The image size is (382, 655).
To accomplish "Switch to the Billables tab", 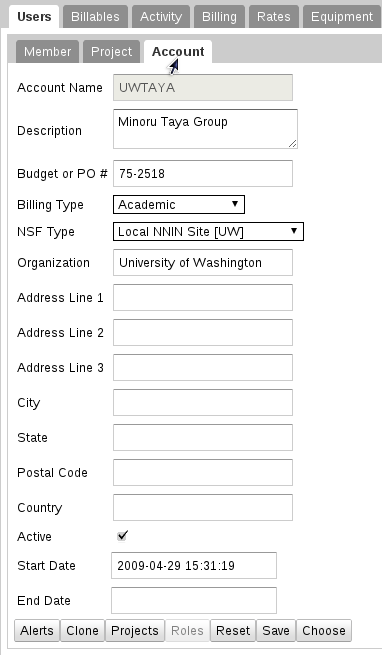I will (95, 17).
